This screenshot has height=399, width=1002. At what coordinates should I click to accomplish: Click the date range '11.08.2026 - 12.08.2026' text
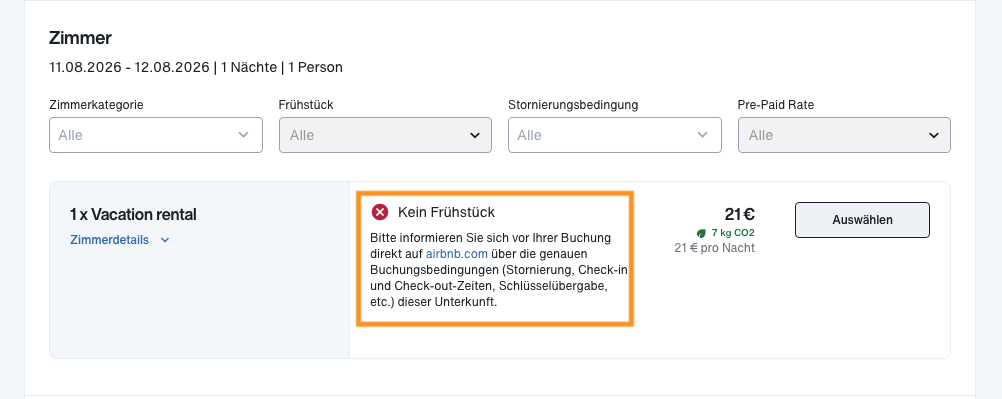click(129, 67)
